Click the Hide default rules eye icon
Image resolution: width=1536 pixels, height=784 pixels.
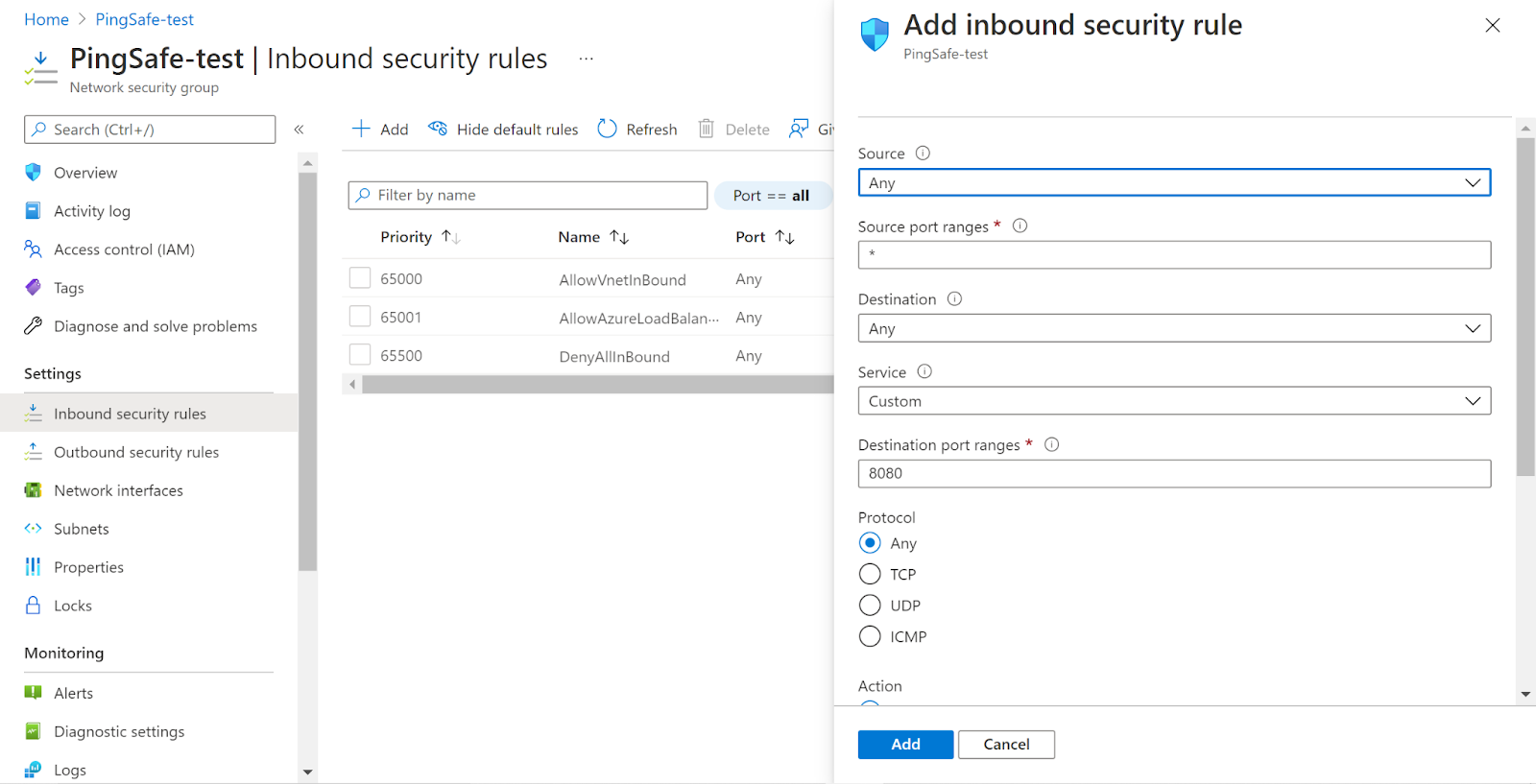point(438,129)
